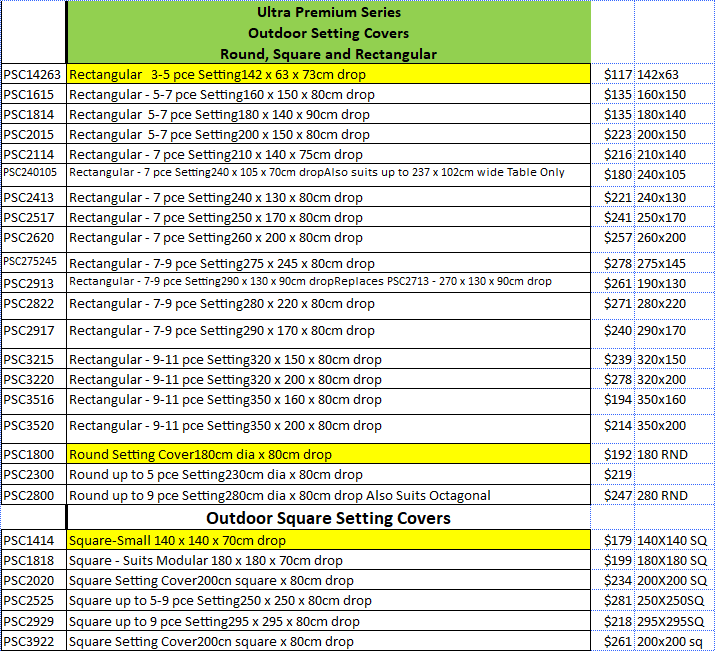The image size is (716, 655).
Task: Click the PSC2517 cell
Action: [34, 217]
